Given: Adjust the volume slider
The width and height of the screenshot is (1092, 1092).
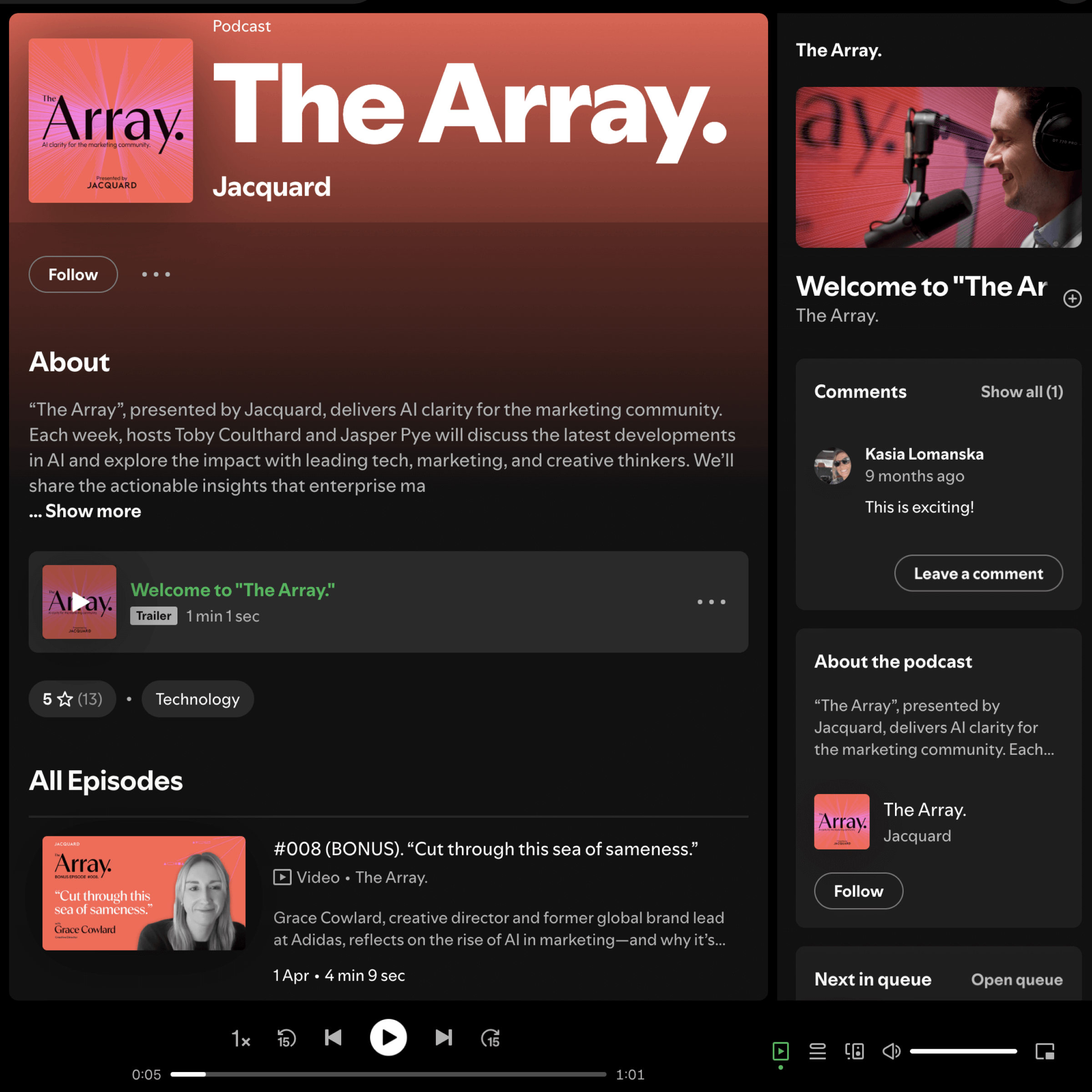Looking at the screenshot, I should tap(963, 1052).
